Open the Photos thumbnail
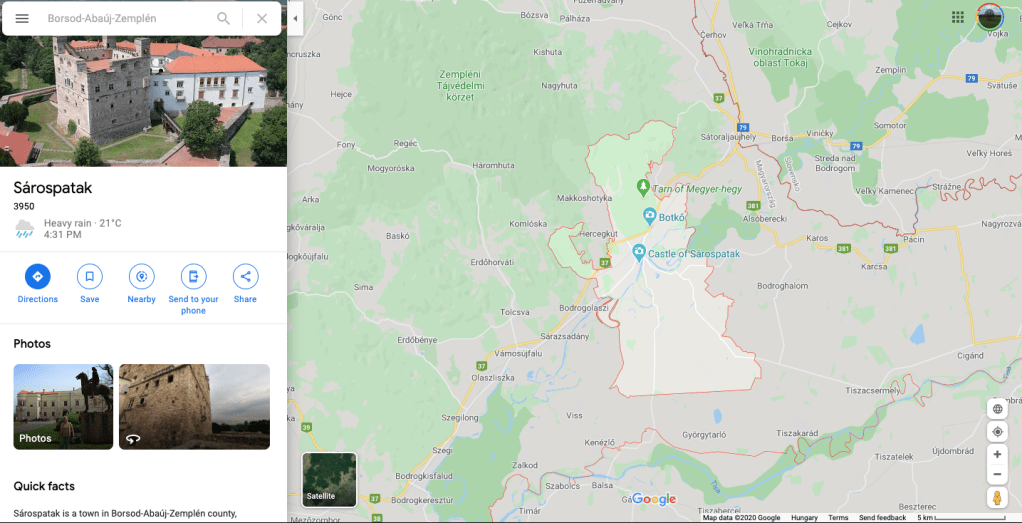This screenshot has width=1022, height=523. tap(63, 407)
